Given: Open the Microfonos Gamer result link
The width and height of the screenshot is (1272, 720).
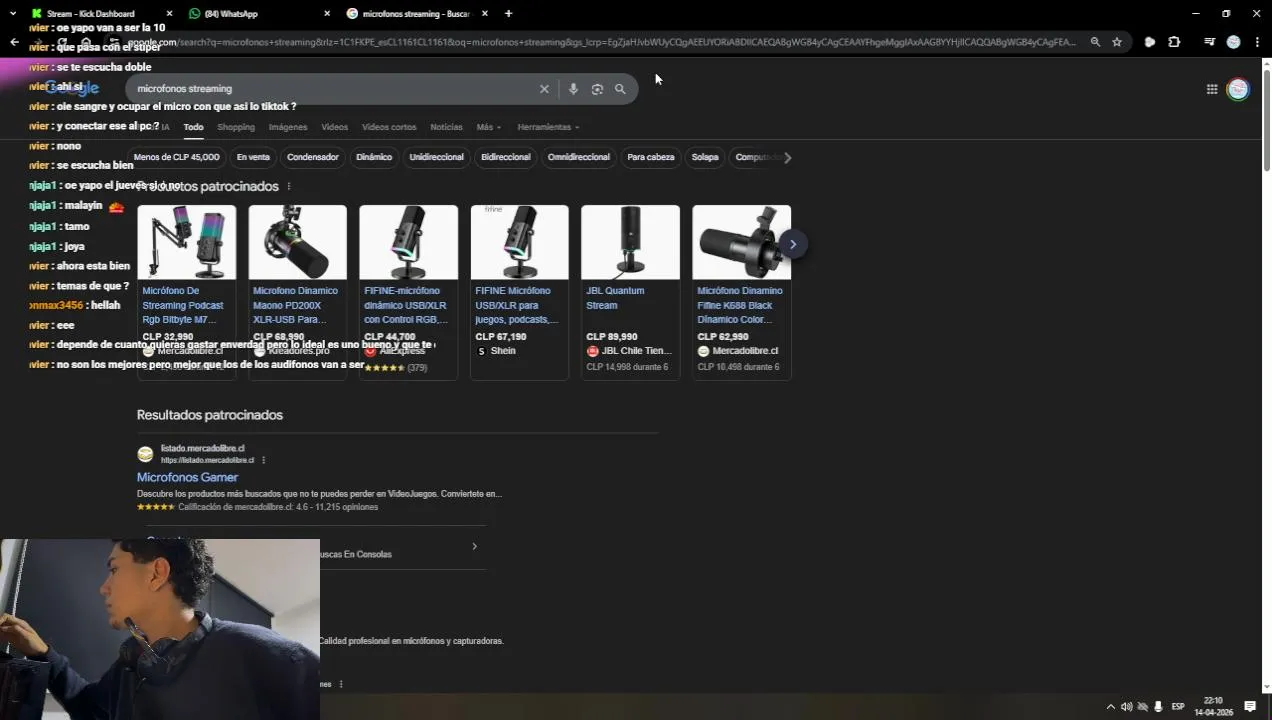Looking at the screenshot, I should click(x=187, y=478).
